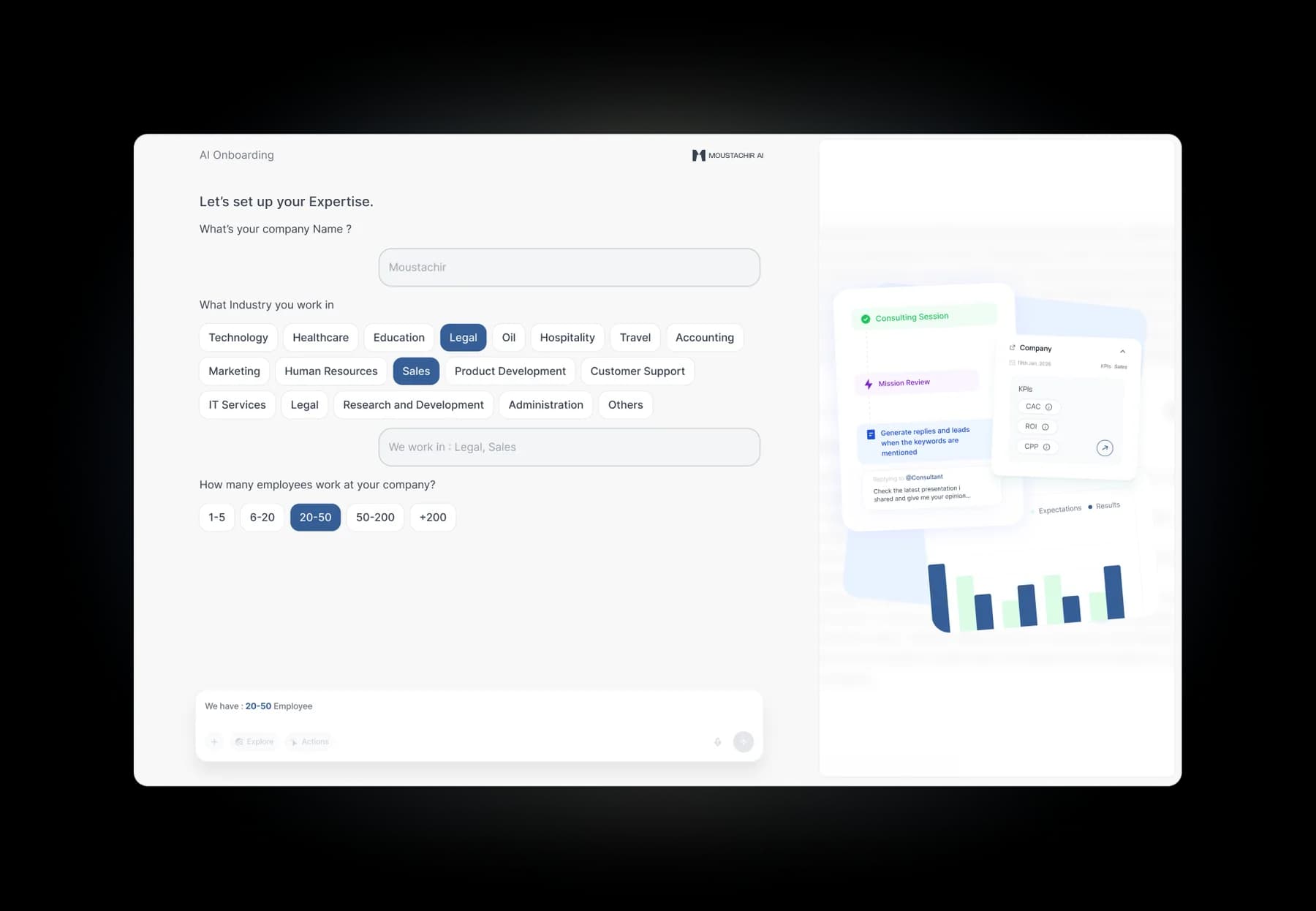Click the calendar icon beside the date
The width and height of the screenshot is (1316, 911).
(1012, 363)
